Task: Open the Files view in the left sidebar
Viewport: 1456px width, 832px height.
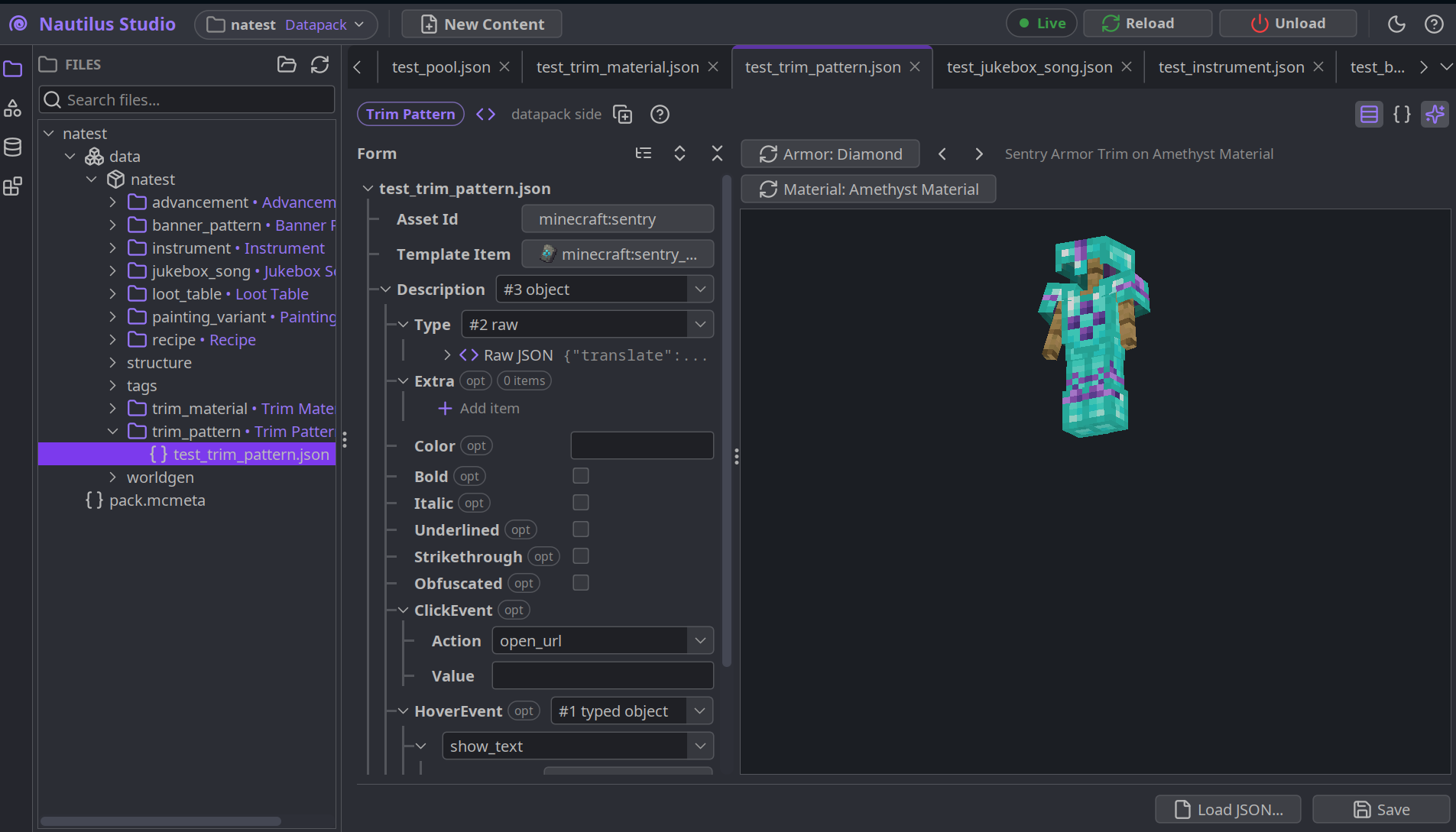Action: point(13,69)
